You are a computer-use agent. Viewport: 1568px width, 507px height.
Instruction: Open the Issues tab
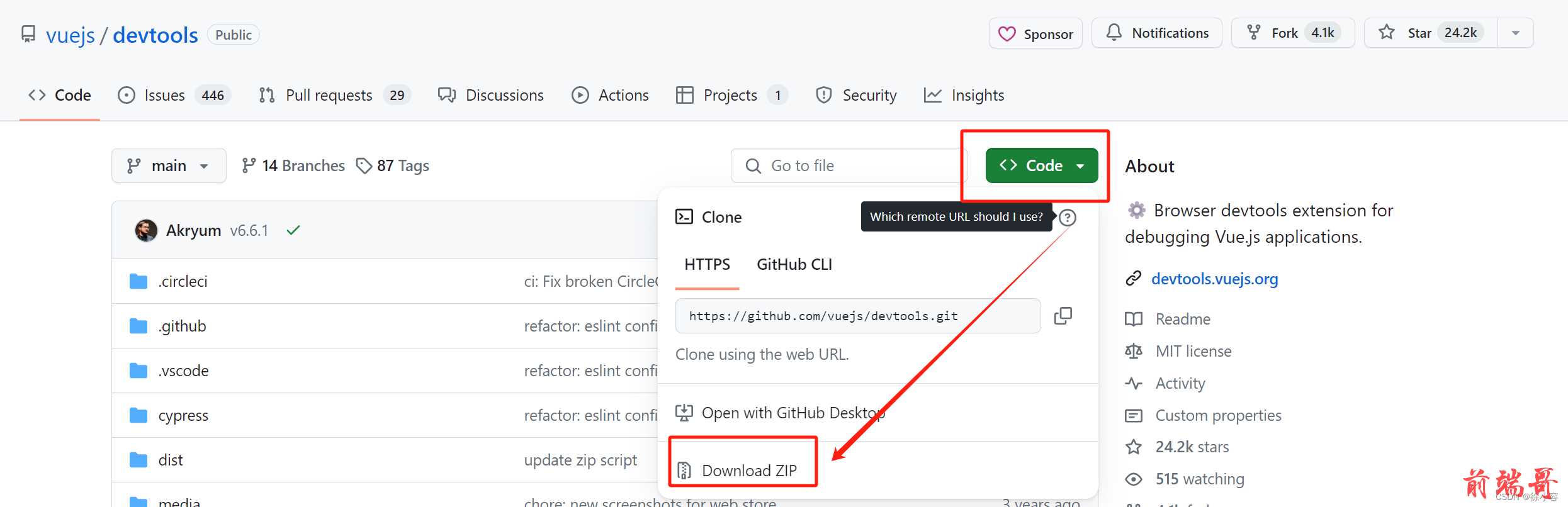[174, 95]
